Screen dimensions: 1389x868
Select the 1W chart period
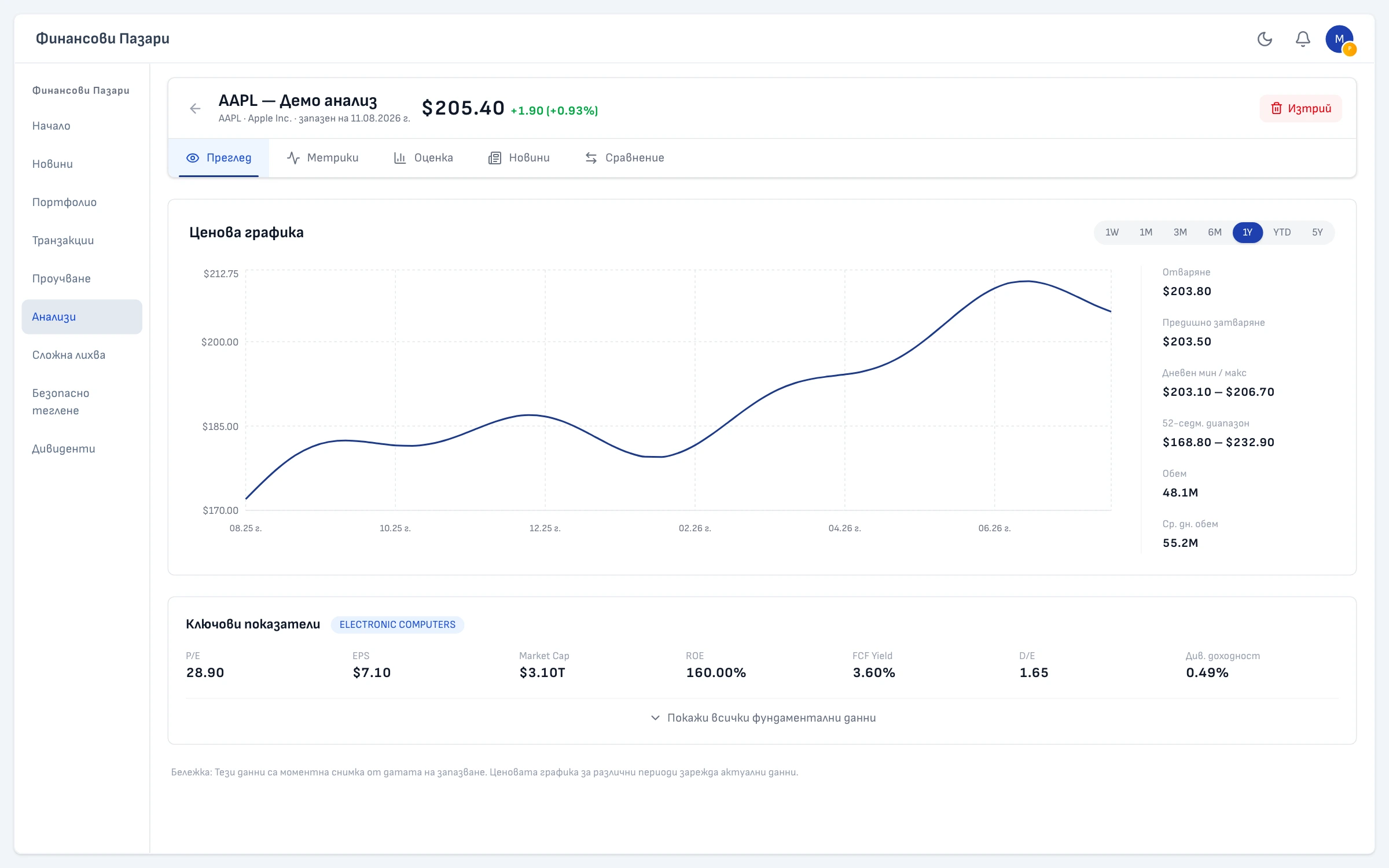[1112, 232]
